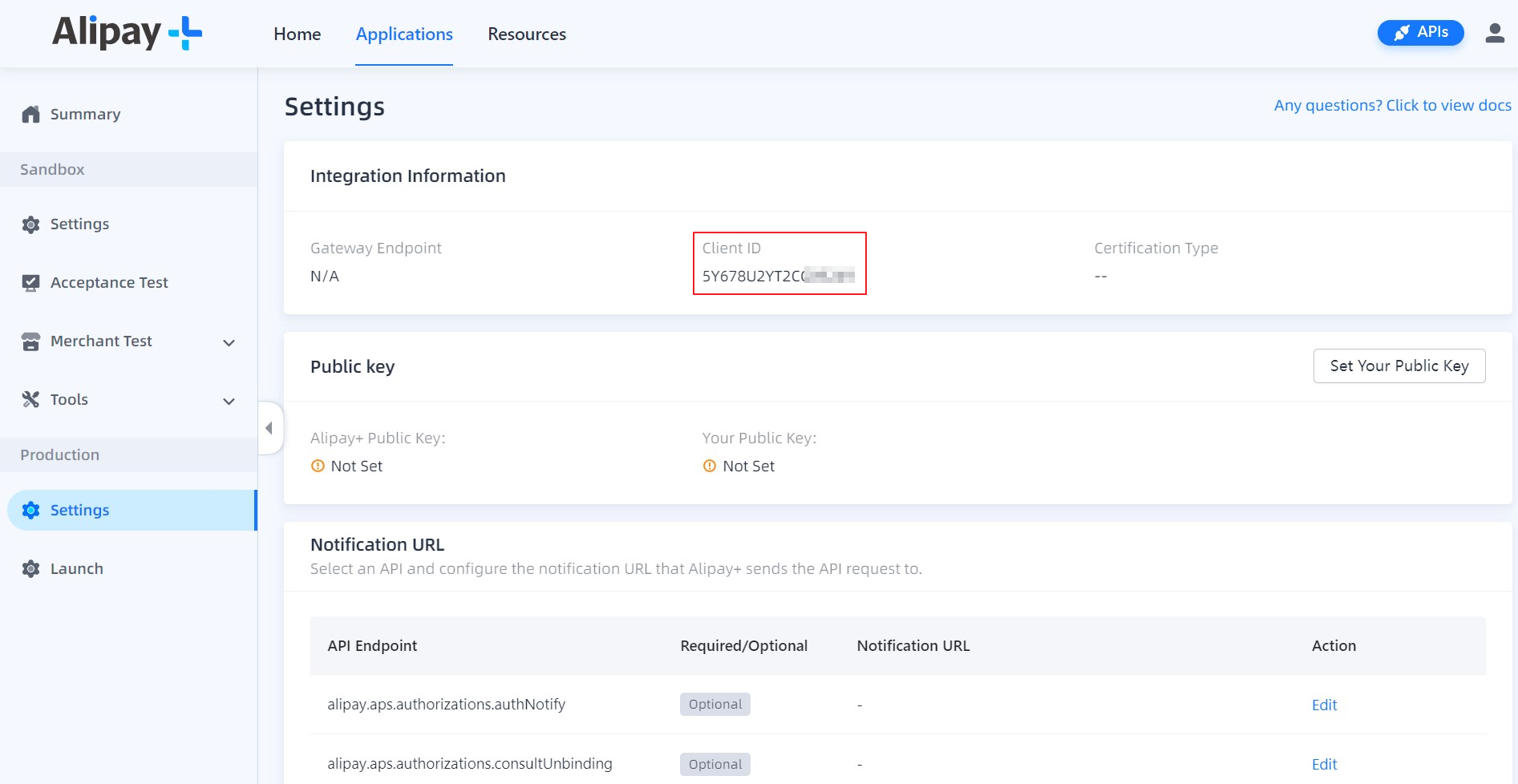1518x784 pixels.
Task: Edit the alipay.aps.authorizations.authNotify notification URL
Action: point(1324,705)
